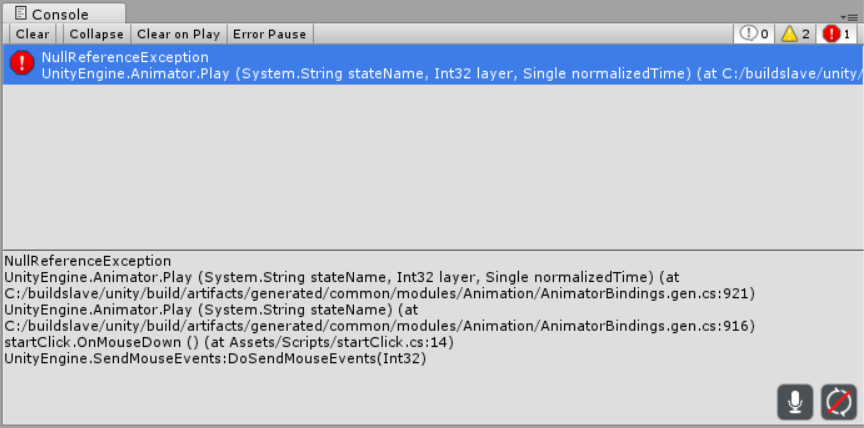The width and height of the screenshot is (864, 428).
Task: Click the Clear button in console toolbar
Action: (33, 34)
